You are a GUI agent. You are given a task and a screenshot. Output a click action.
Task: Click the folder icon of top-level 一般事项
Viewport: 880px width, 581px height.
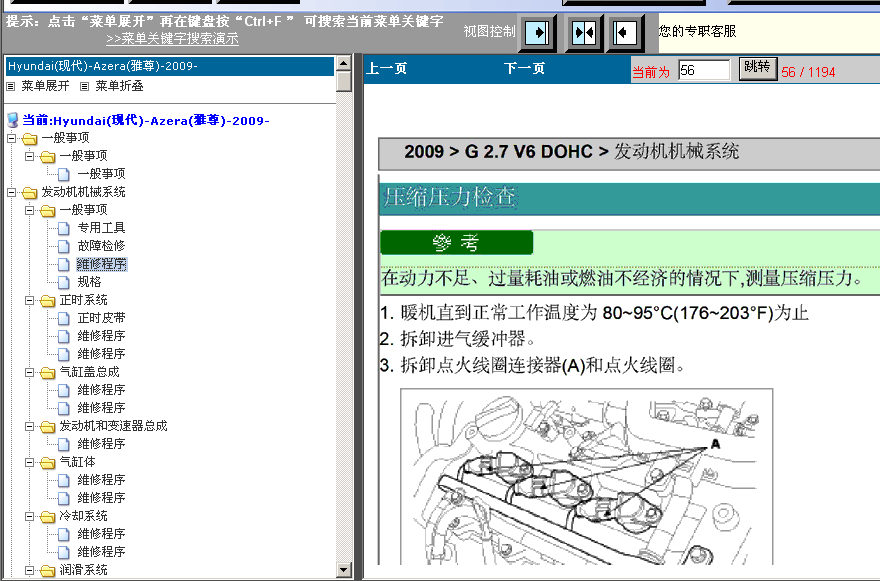30,138
